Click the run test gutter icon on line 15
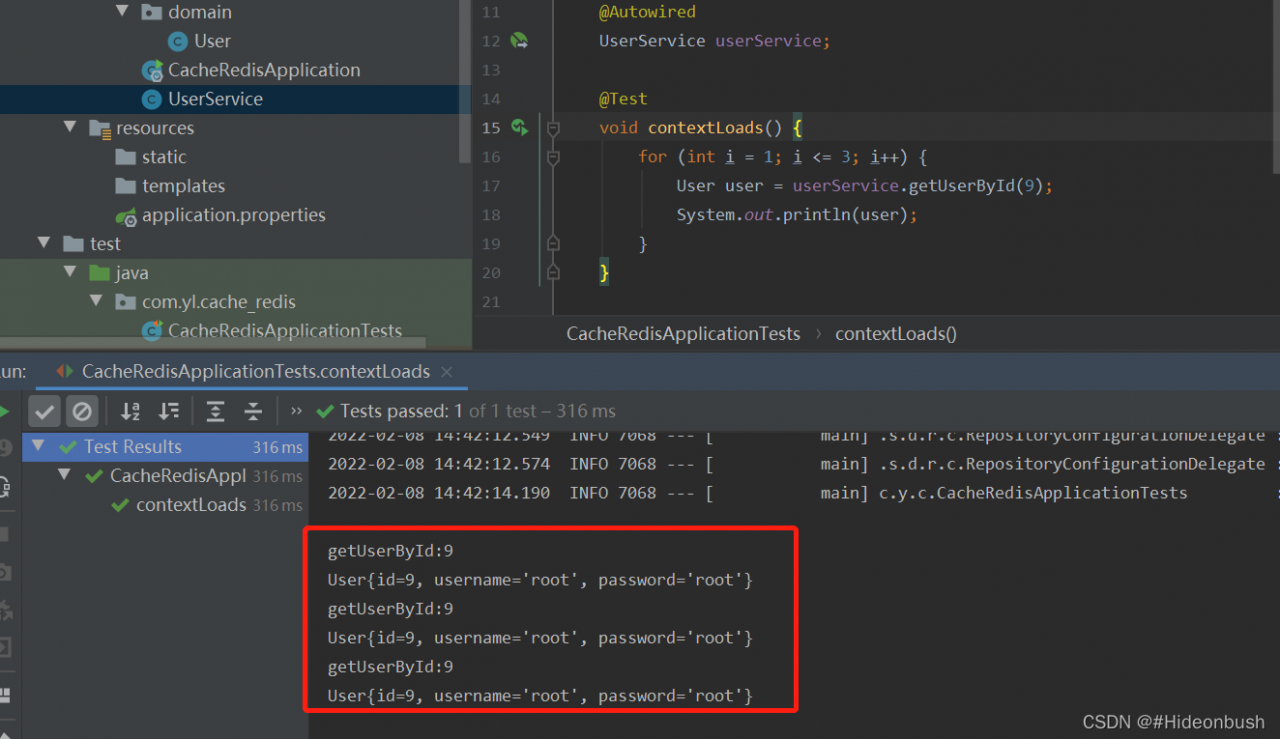This screenshot has height=739, width=1280. (519, 127)
